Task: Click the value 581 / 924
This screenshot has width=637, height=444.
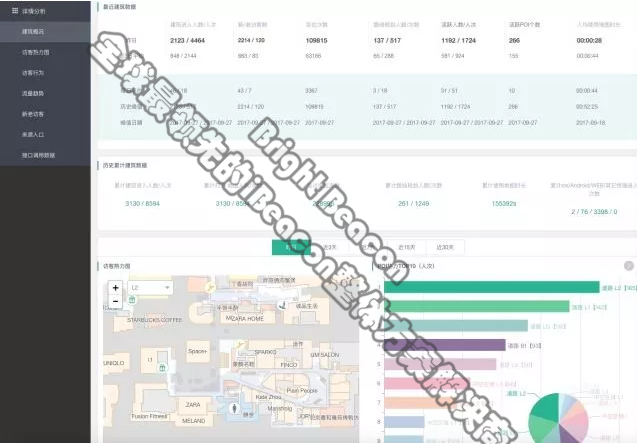Action: (x=453, y=56)
